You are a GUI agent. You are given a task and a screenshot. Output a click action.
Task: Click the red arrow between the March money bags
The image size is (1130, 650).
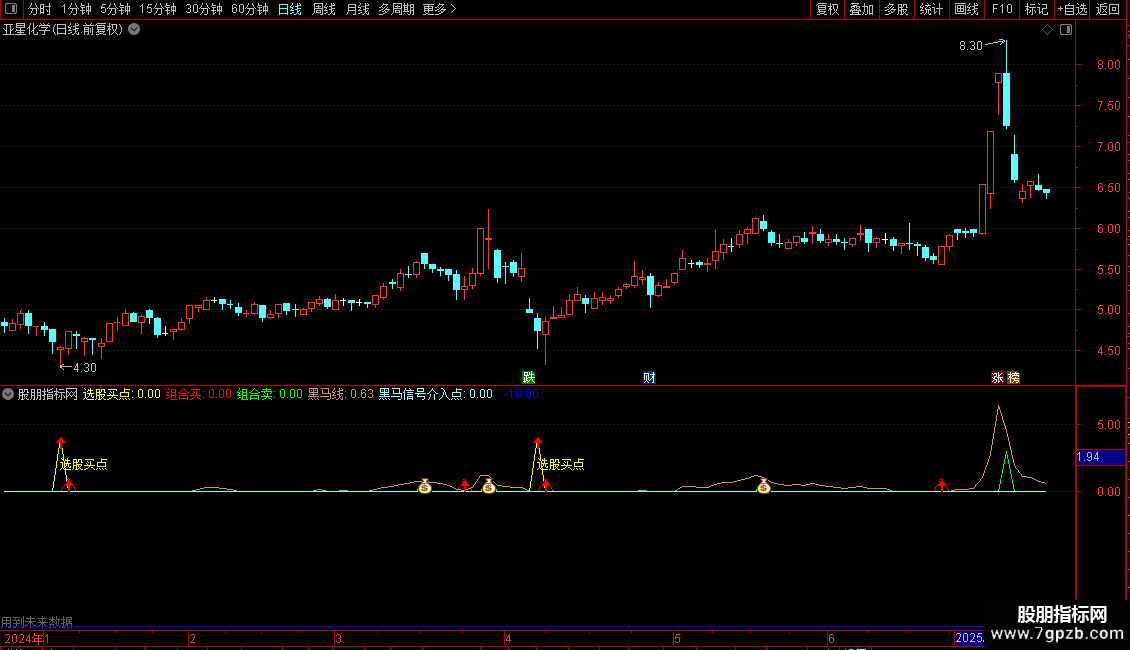tap(465, 484)
